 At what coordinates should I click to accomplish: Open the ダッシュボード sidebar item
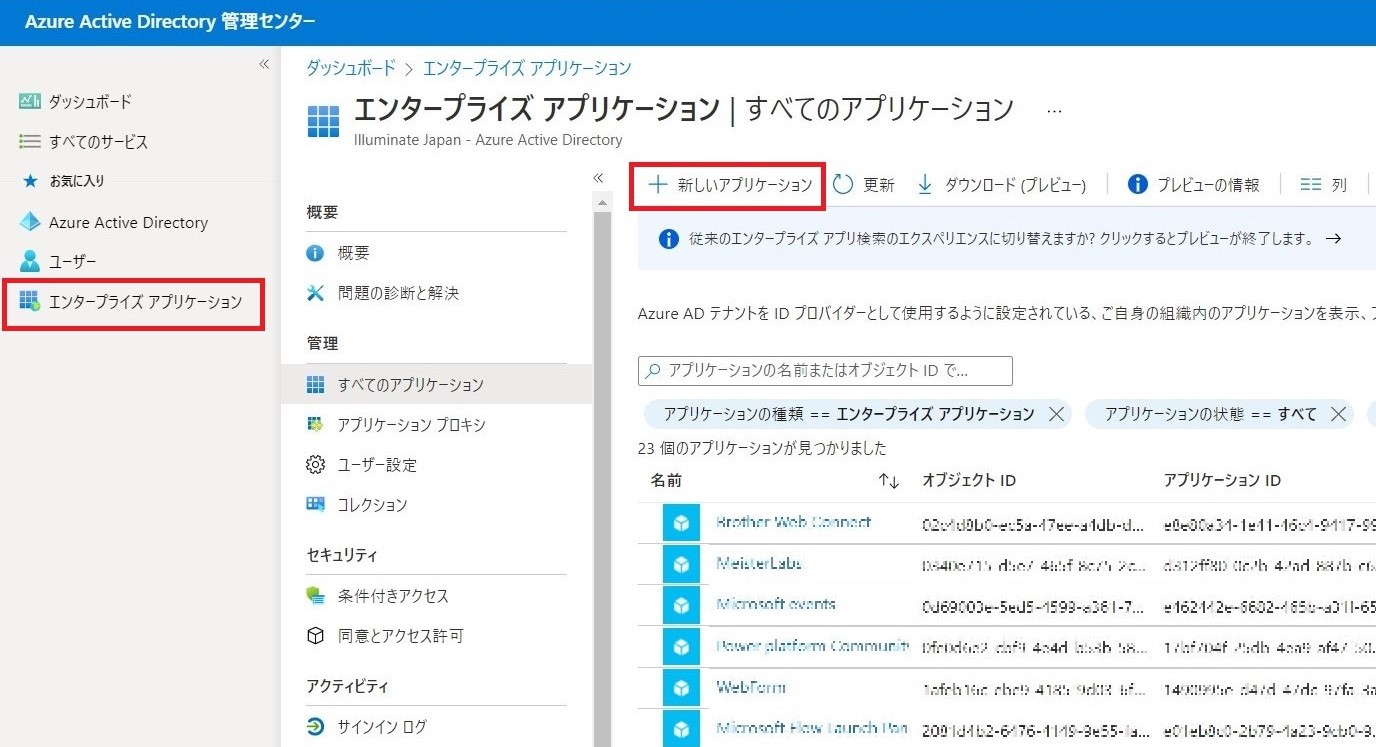pyautogui.click(x=90, y=101)
